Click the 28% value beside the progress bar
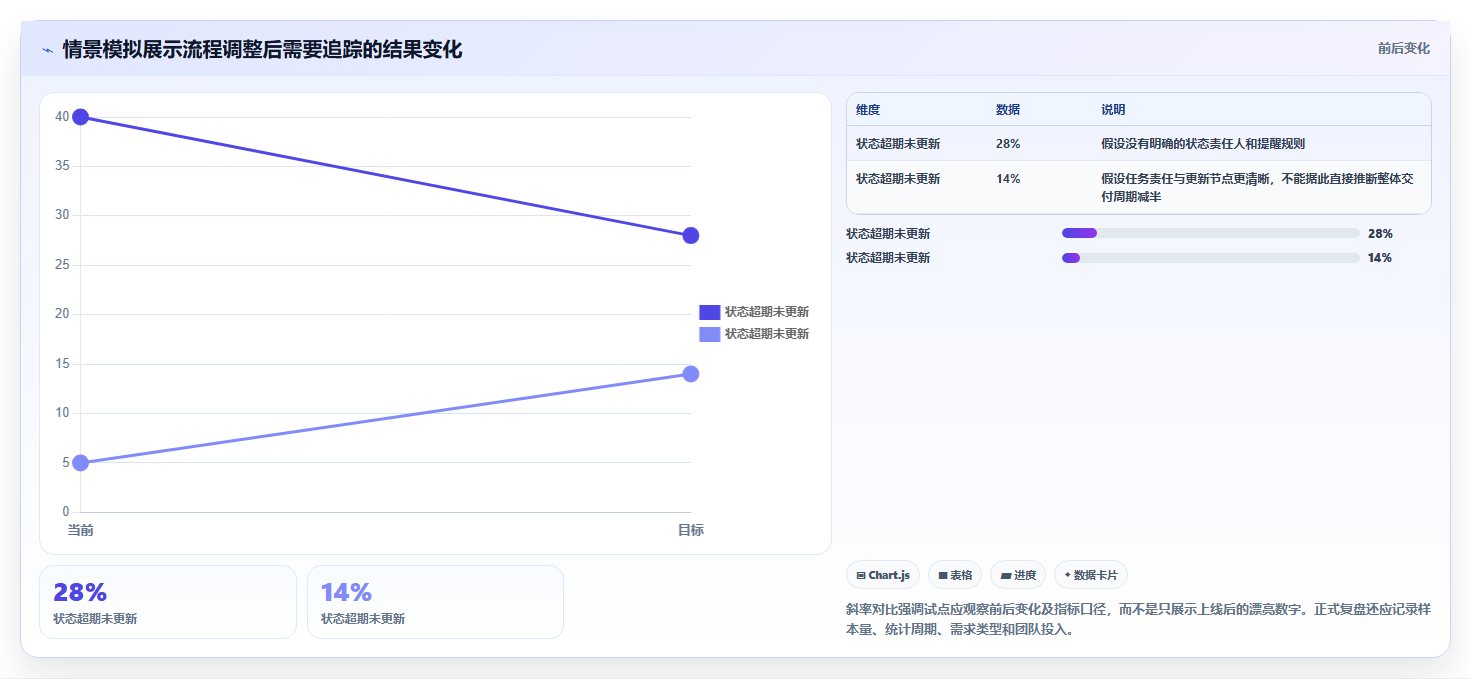 (x=1380, y=234)
